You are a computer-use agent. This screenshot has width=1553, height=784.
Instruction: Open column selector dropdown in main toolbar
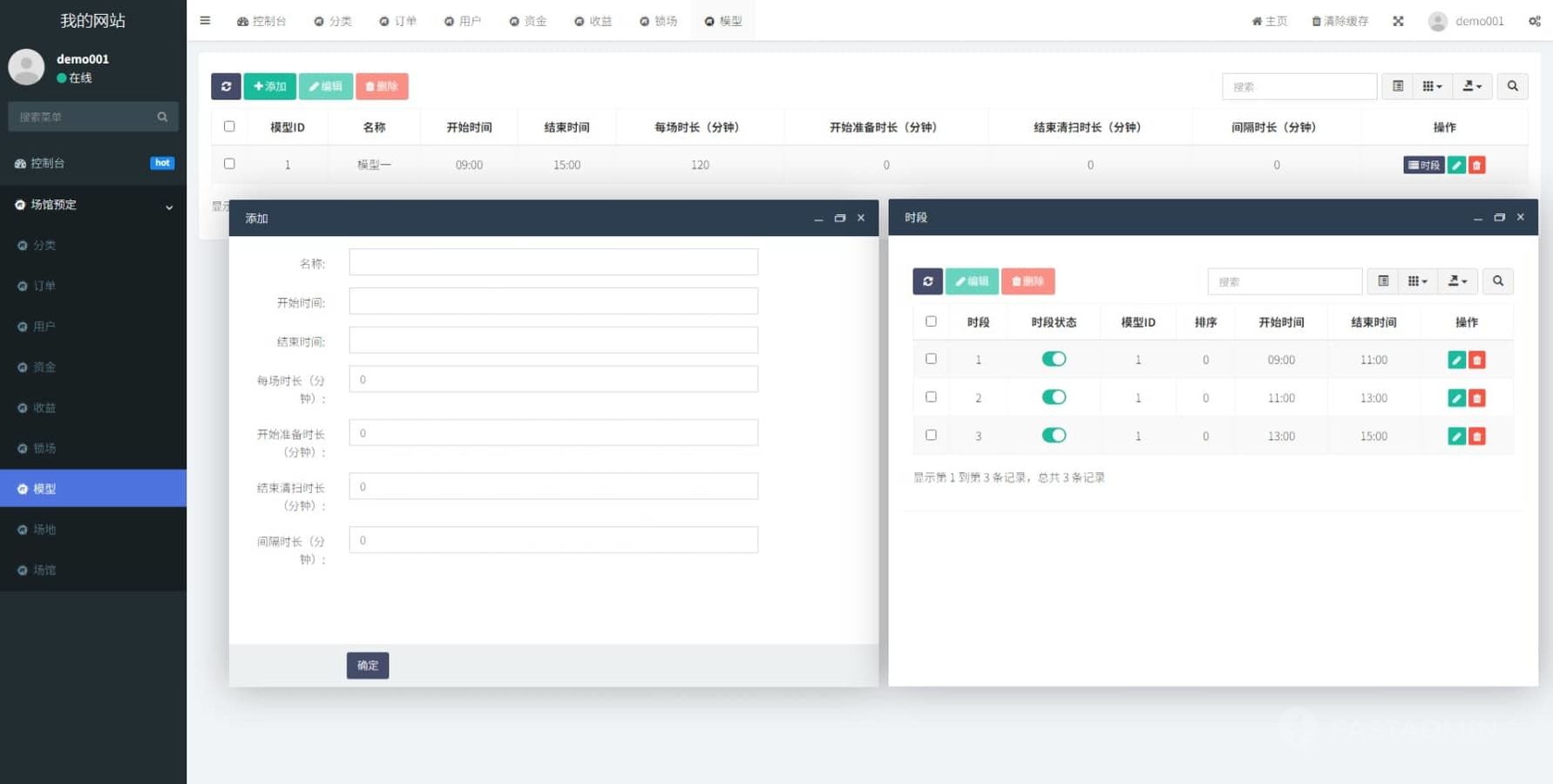click(1431, 86)
